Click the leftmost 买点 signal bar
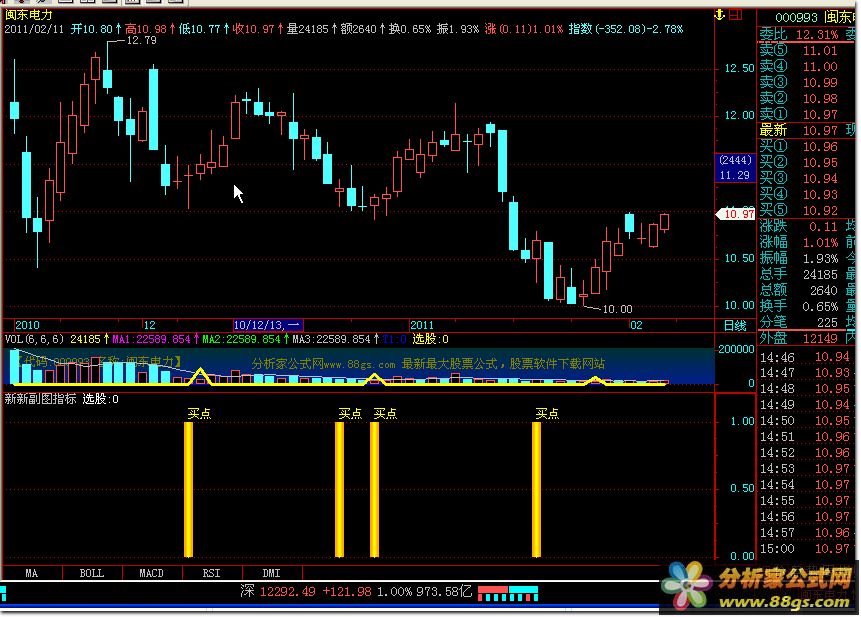This screenshot has height=617, width=861. pyautogui.click(x=188, y=489)
